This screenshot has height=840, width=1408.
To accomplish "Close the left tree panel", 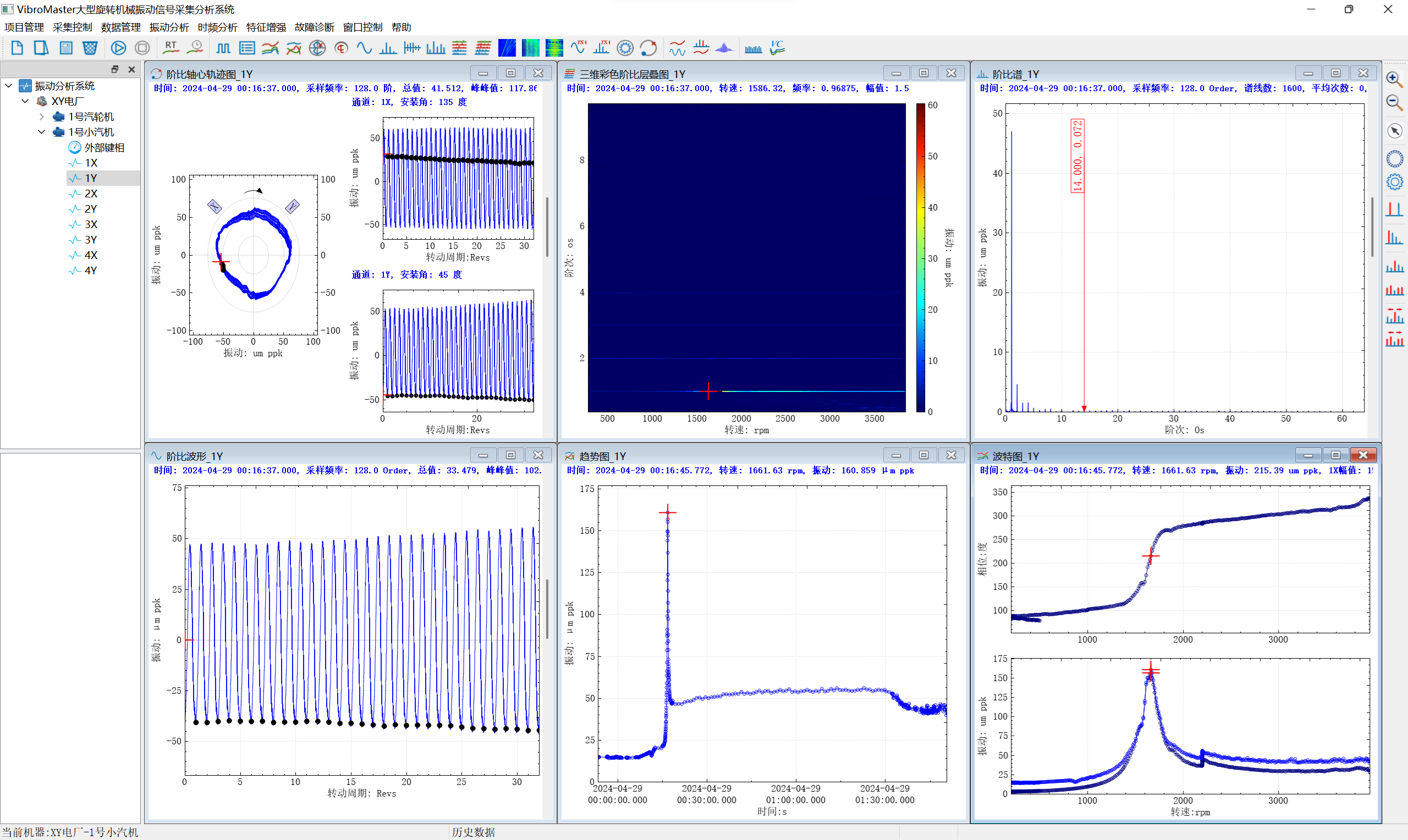I will 132,69.
